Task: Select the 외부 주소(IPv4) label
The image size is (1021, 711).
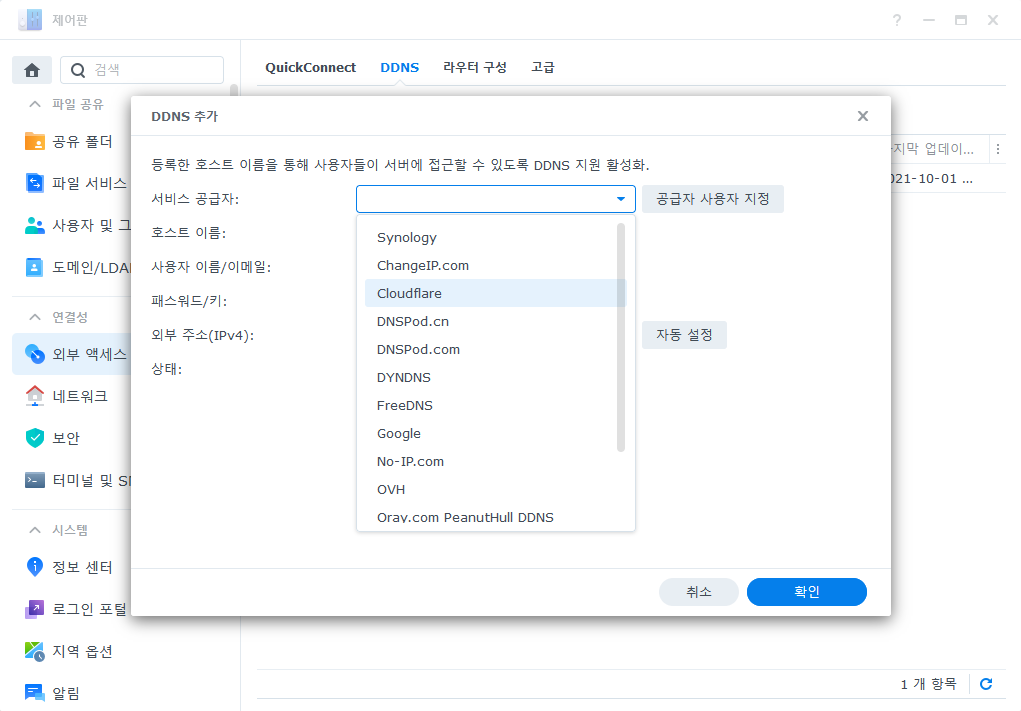Action: click(x=203, y=335)
